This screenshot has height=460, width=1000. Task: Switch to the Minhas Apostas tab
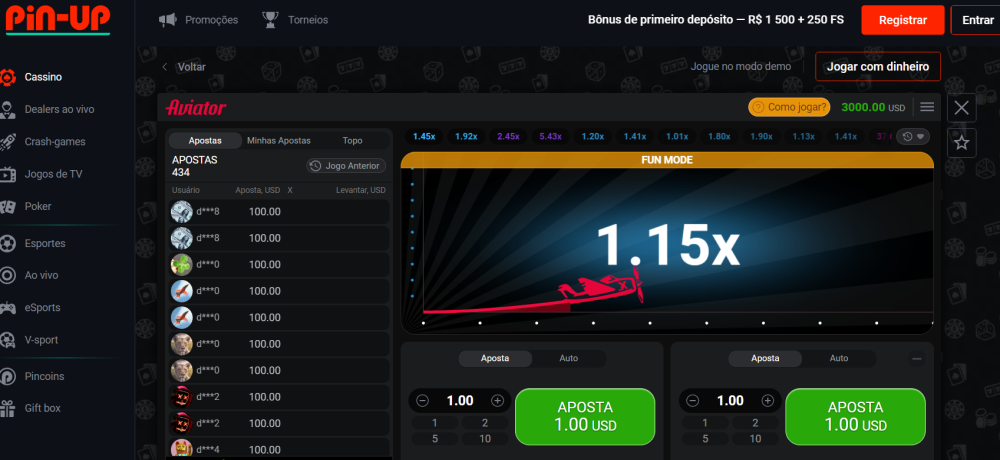[x=278, y=141]
